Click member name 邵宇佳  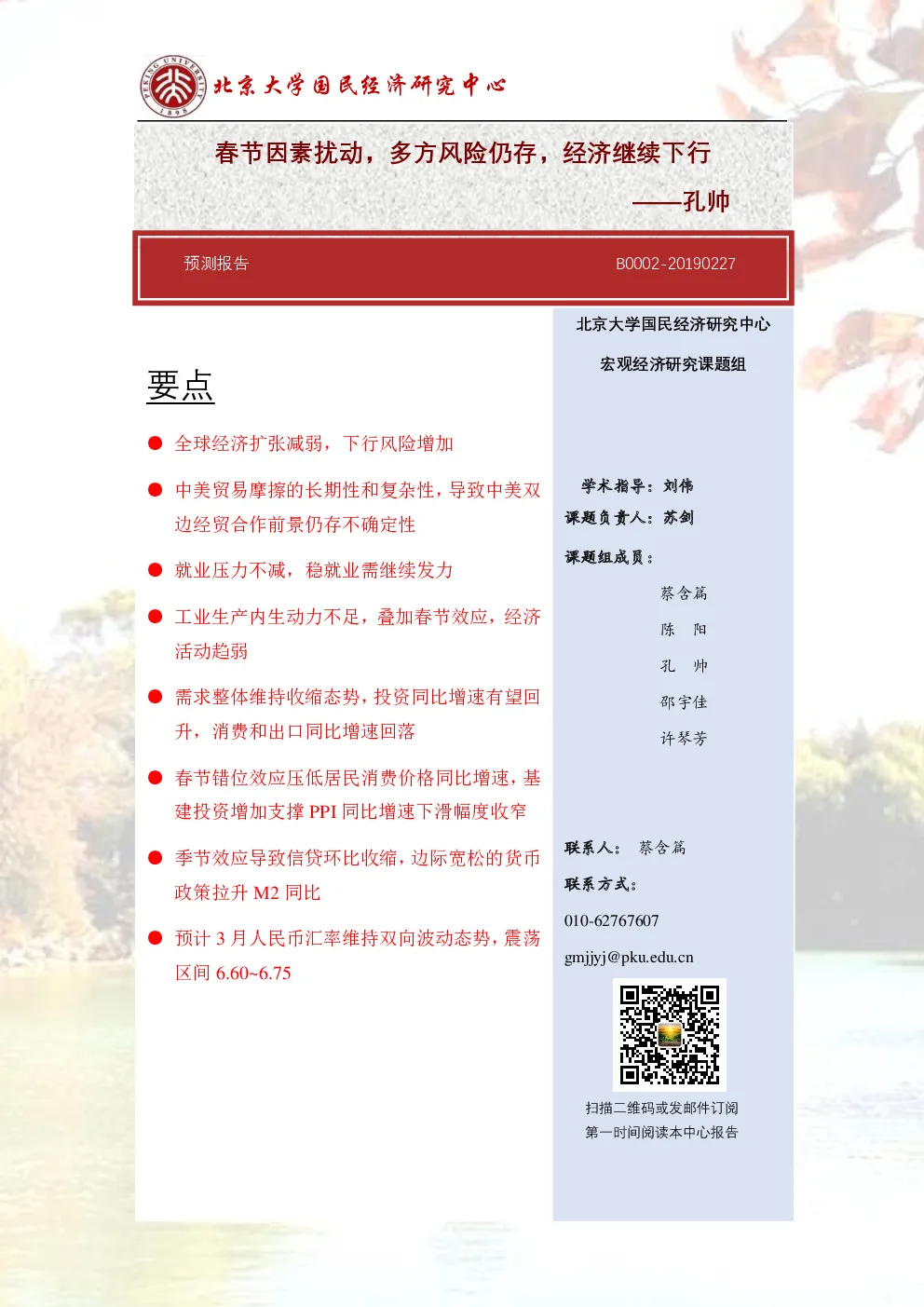coord(684,702)
